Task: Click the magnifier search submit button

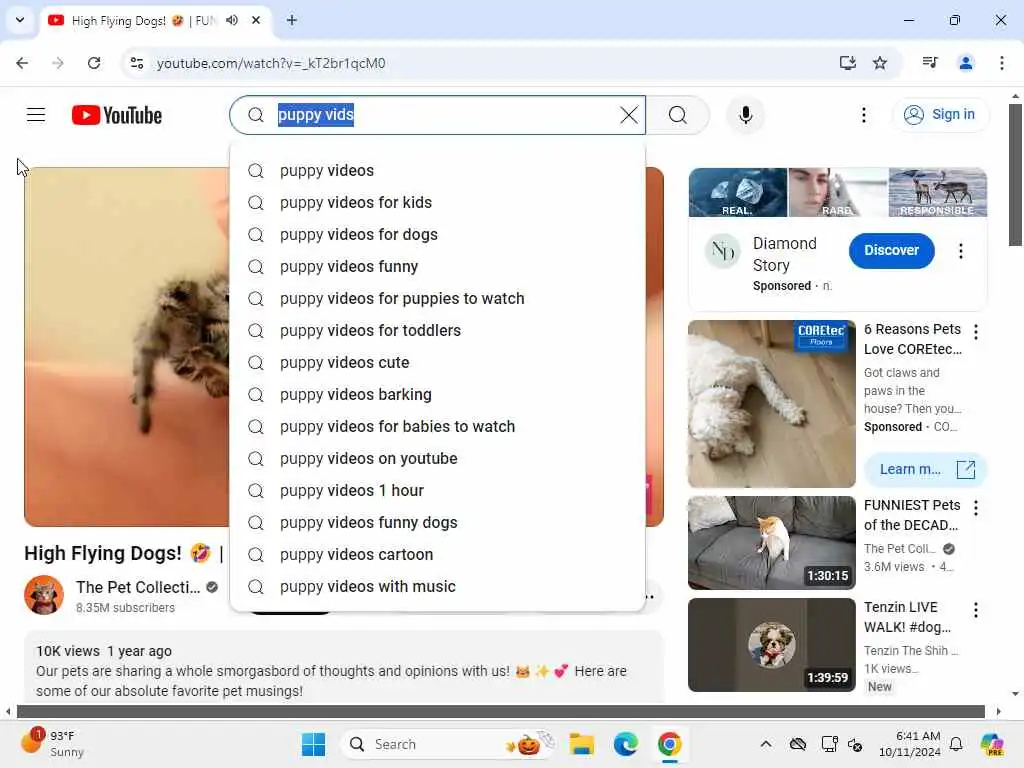Action: point(677,115)
